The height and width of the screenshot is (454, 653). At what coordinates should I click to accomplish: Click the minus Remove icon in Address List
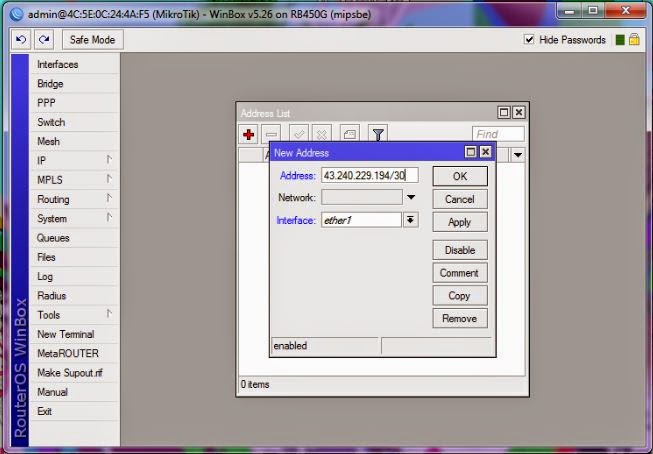tap(271, 135)
